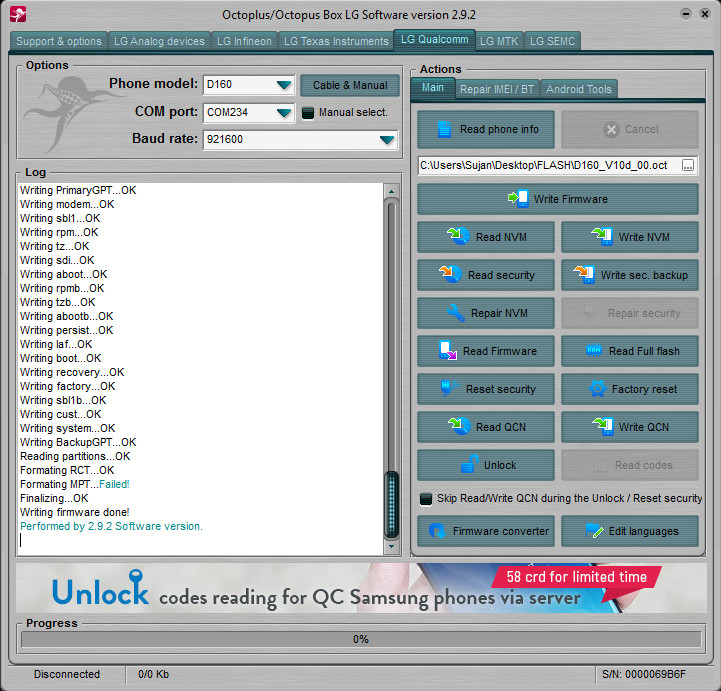Click the Performed by 2.9.2 Software version line

pos(111,526)
